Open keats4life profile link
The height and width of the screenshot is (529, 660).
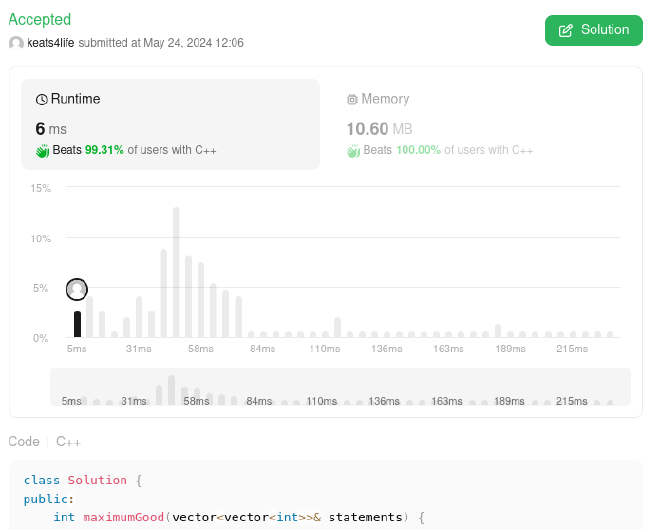(51, 43)
